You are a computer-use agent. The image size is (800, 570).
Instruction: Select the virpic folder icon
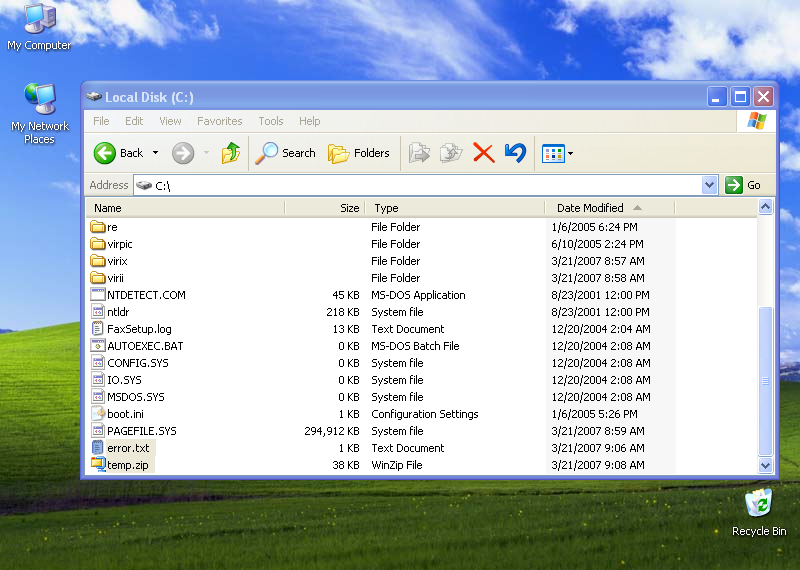click(97, 244)
